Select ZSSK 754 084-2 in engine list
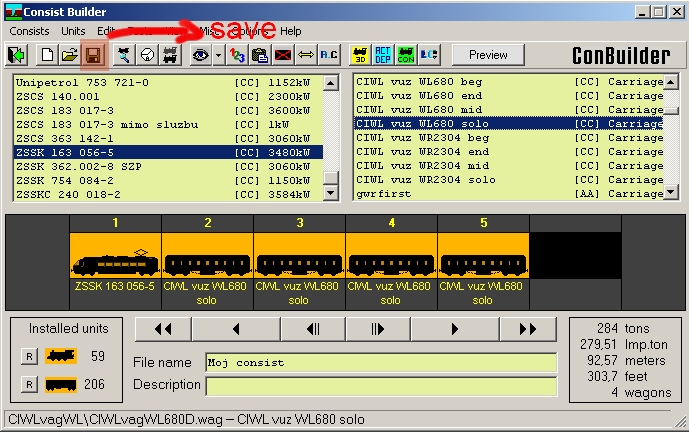Image resolution: width=689 pixels, height=432 pixels. point(170,180)
